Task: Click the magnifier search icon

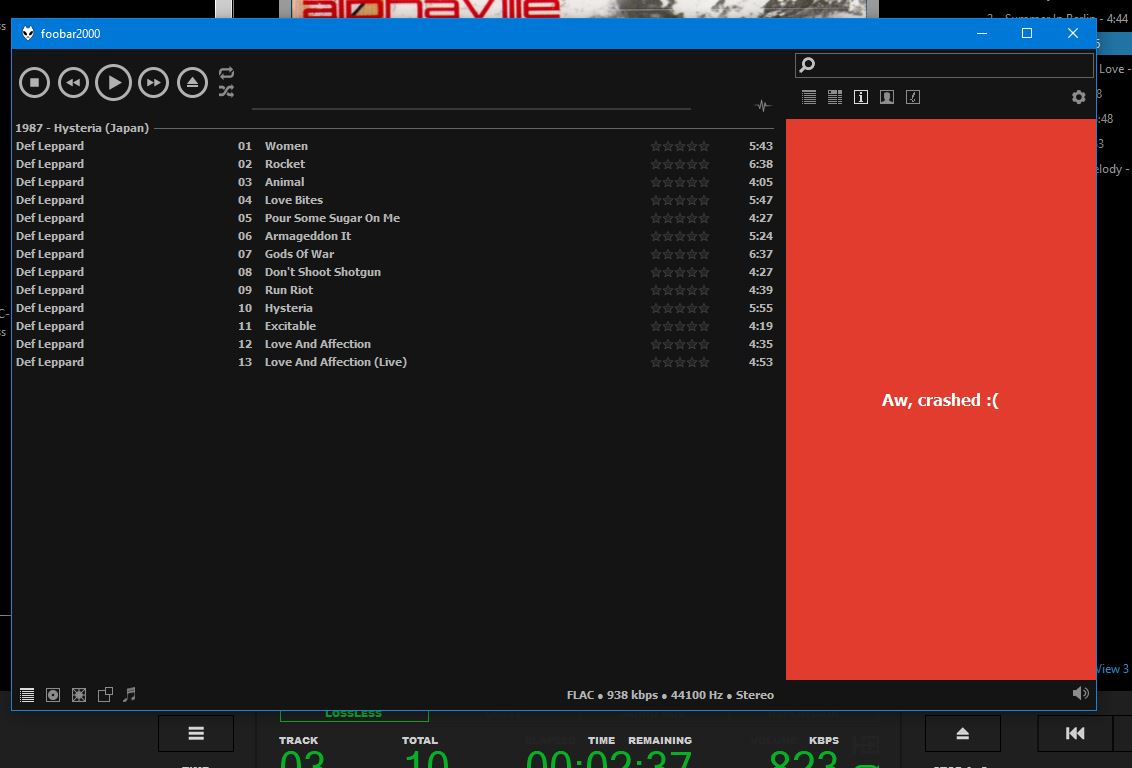Action: pyautogui.click(x=807, y=65)
